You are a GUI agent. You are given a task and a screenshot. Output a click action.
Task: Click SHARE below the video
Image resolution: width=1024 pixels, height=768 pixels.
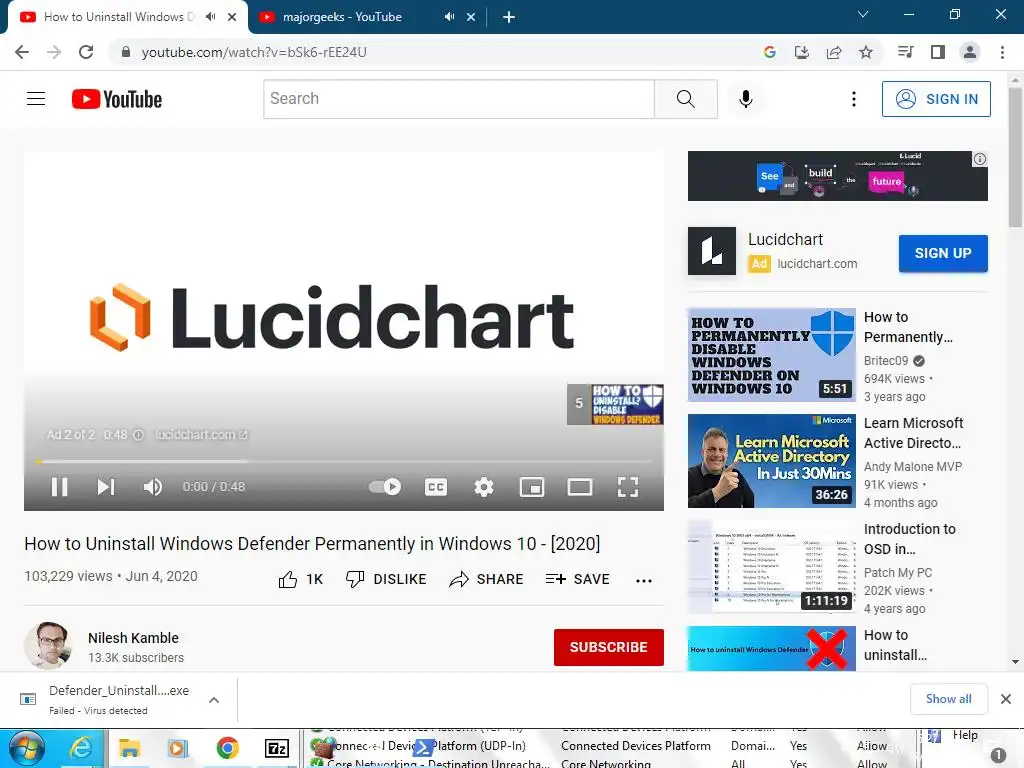pos(487,579)
